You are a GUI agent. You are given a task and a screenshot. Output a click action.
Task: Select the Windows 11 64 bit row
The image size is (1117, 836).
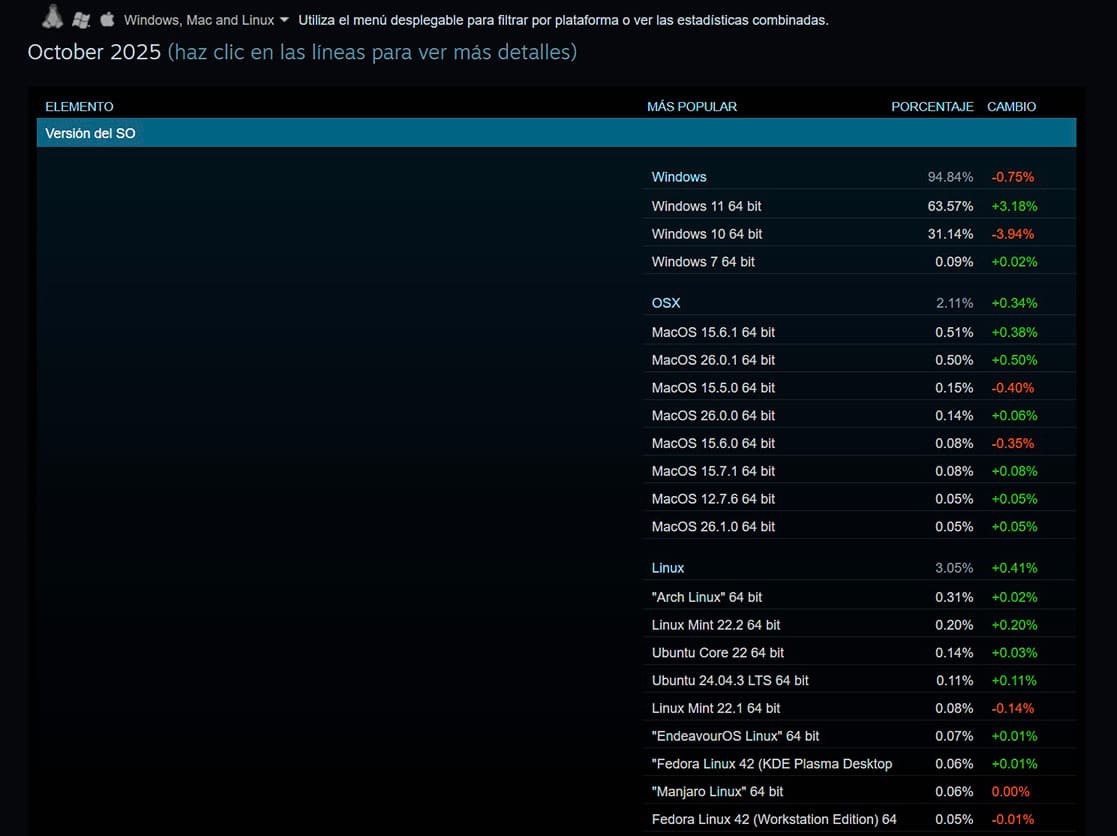pos(706,206)
